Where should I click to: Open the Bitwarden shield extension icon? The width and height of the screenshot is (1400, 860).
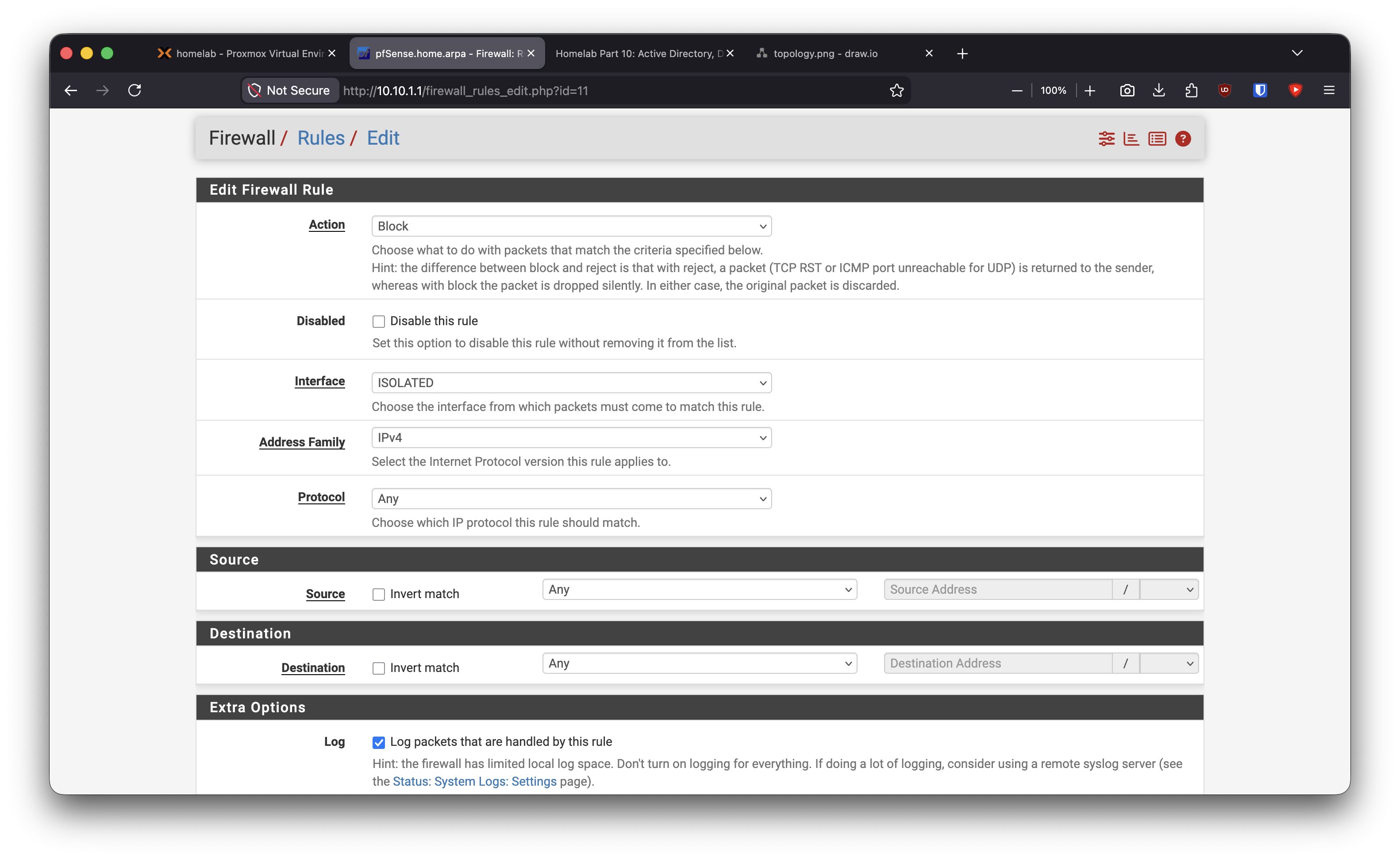(x=1259, y=90)
